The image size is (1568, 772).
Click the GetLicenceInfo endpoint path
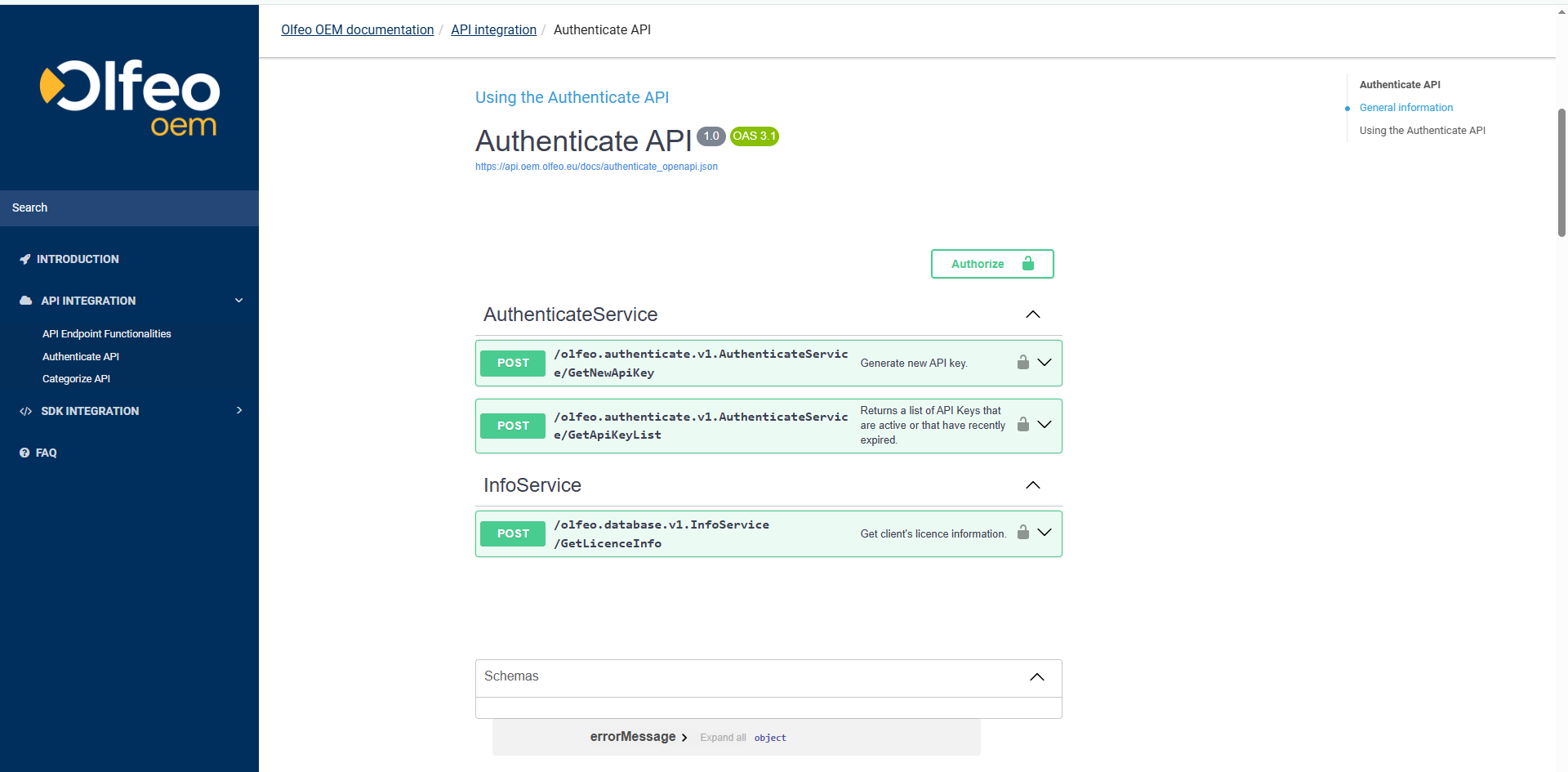661,533
